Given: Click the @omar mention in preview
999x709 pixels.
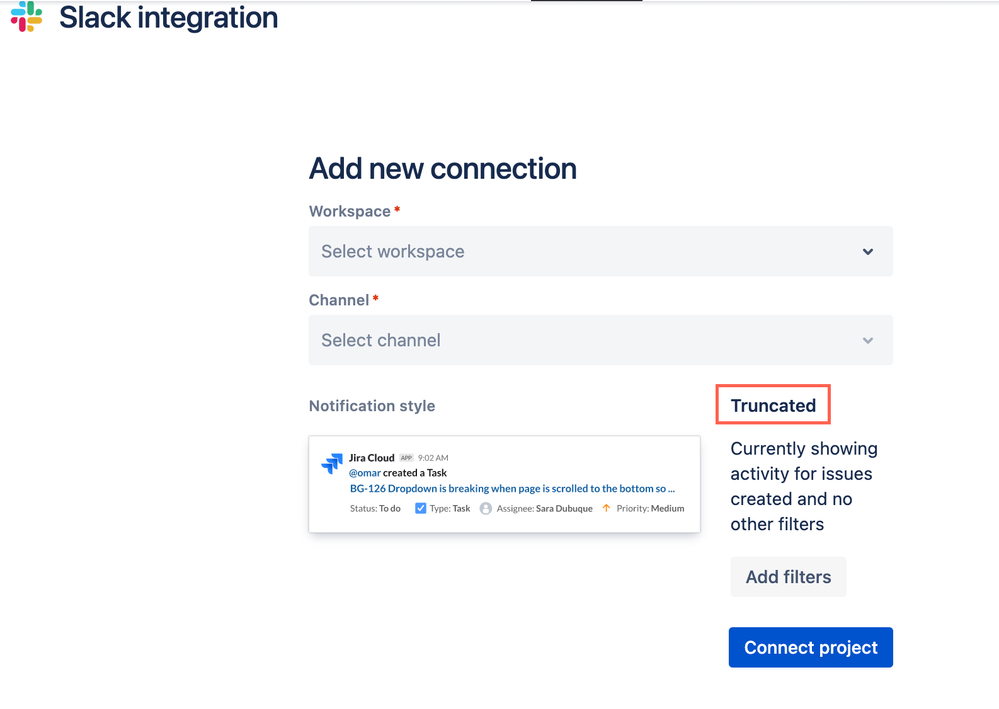Looking at the screenshot, I should click(x=364, y=473).
